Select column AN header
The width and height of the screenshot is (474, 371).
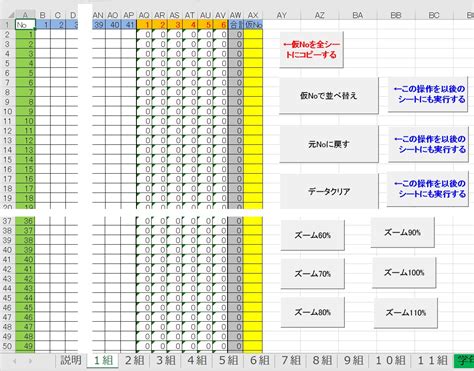(x=98, y=15)
